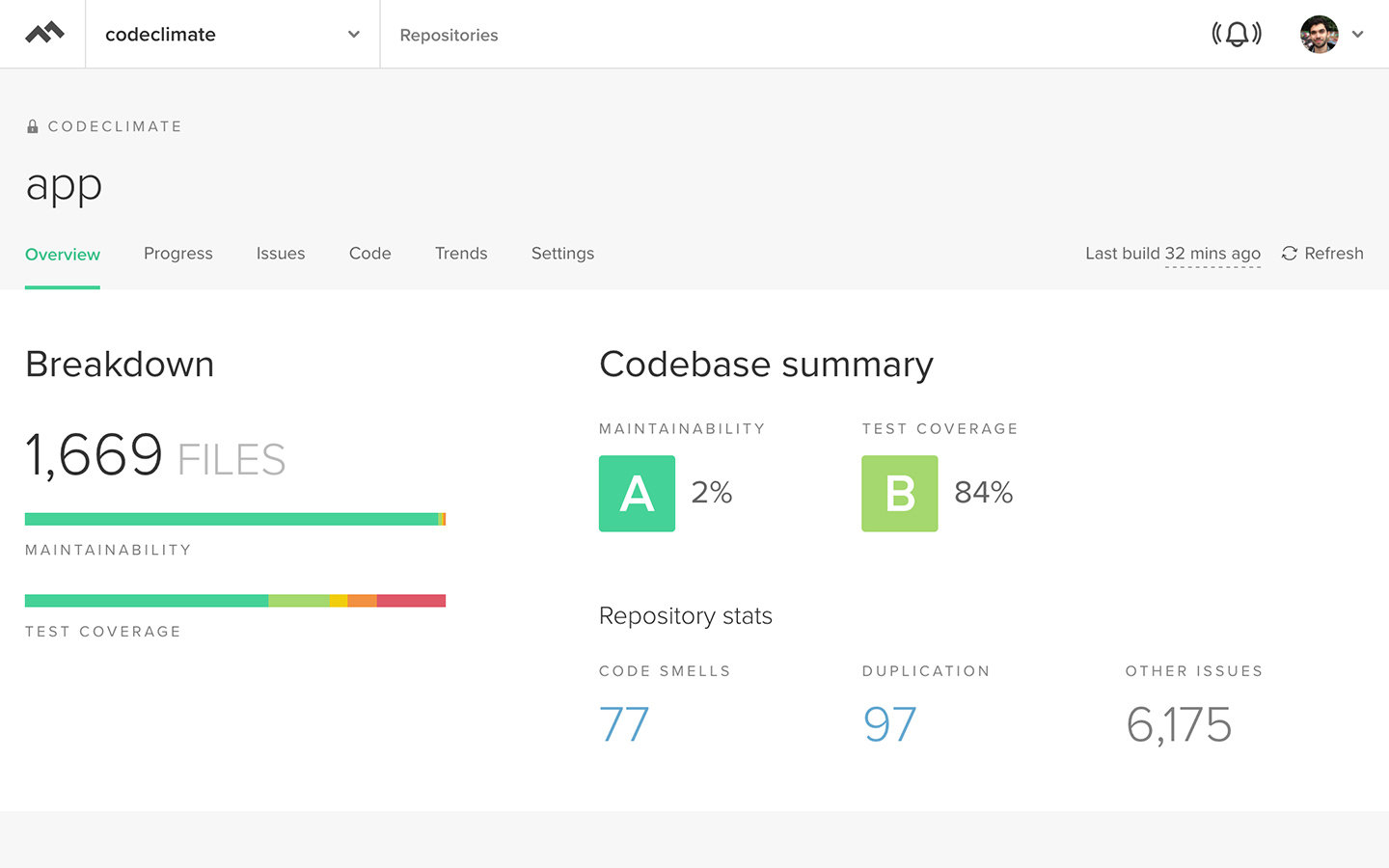Click the light green coverage bar segment
Image resolution: width=1389 pixels, height=868 pixels.
299,601
